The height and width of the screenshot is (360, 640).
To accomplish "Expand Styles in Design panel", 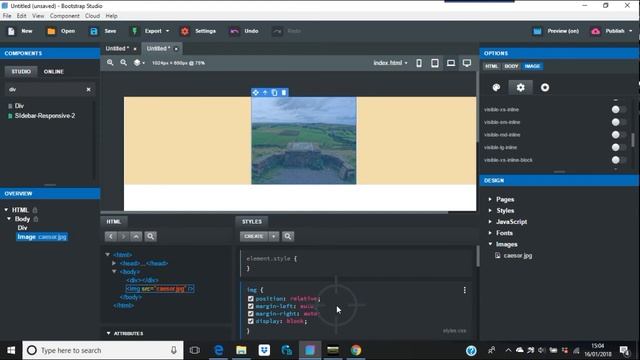I will (x=490, y=211).
